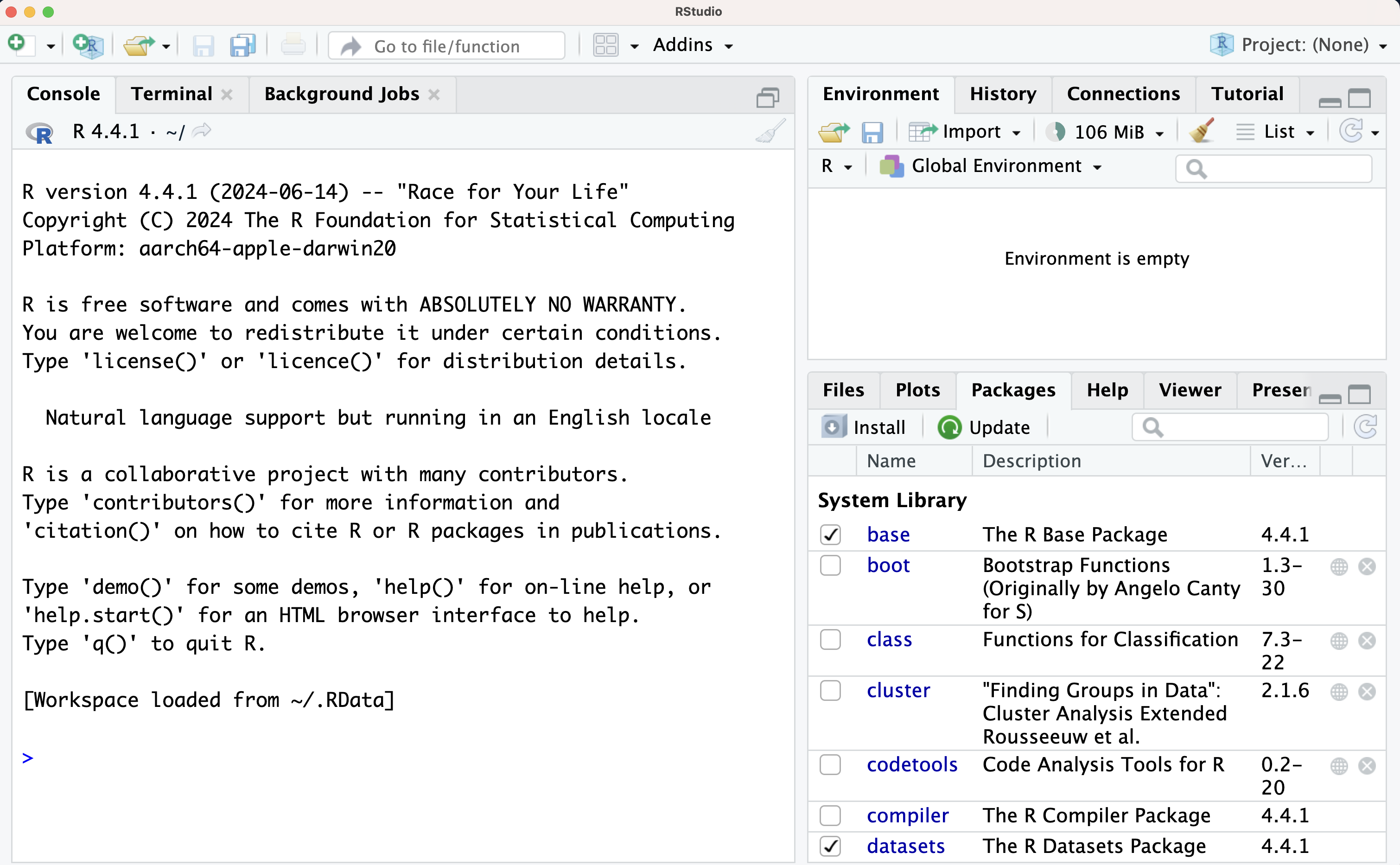
Task: Click the Save all documents icon
Action: 242,45
